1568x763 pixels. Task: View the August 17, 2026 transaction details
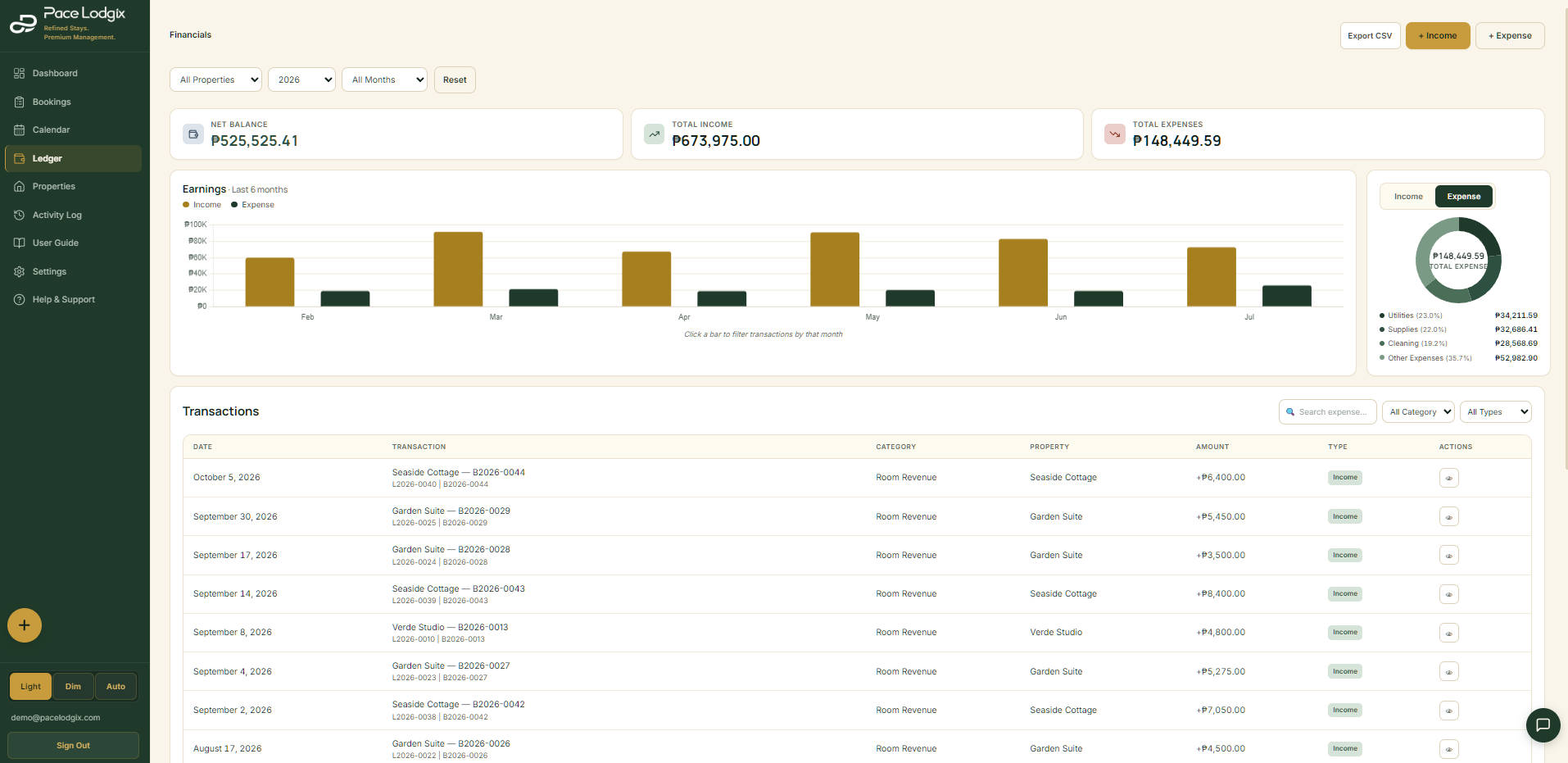click(x=1448, y=749)
